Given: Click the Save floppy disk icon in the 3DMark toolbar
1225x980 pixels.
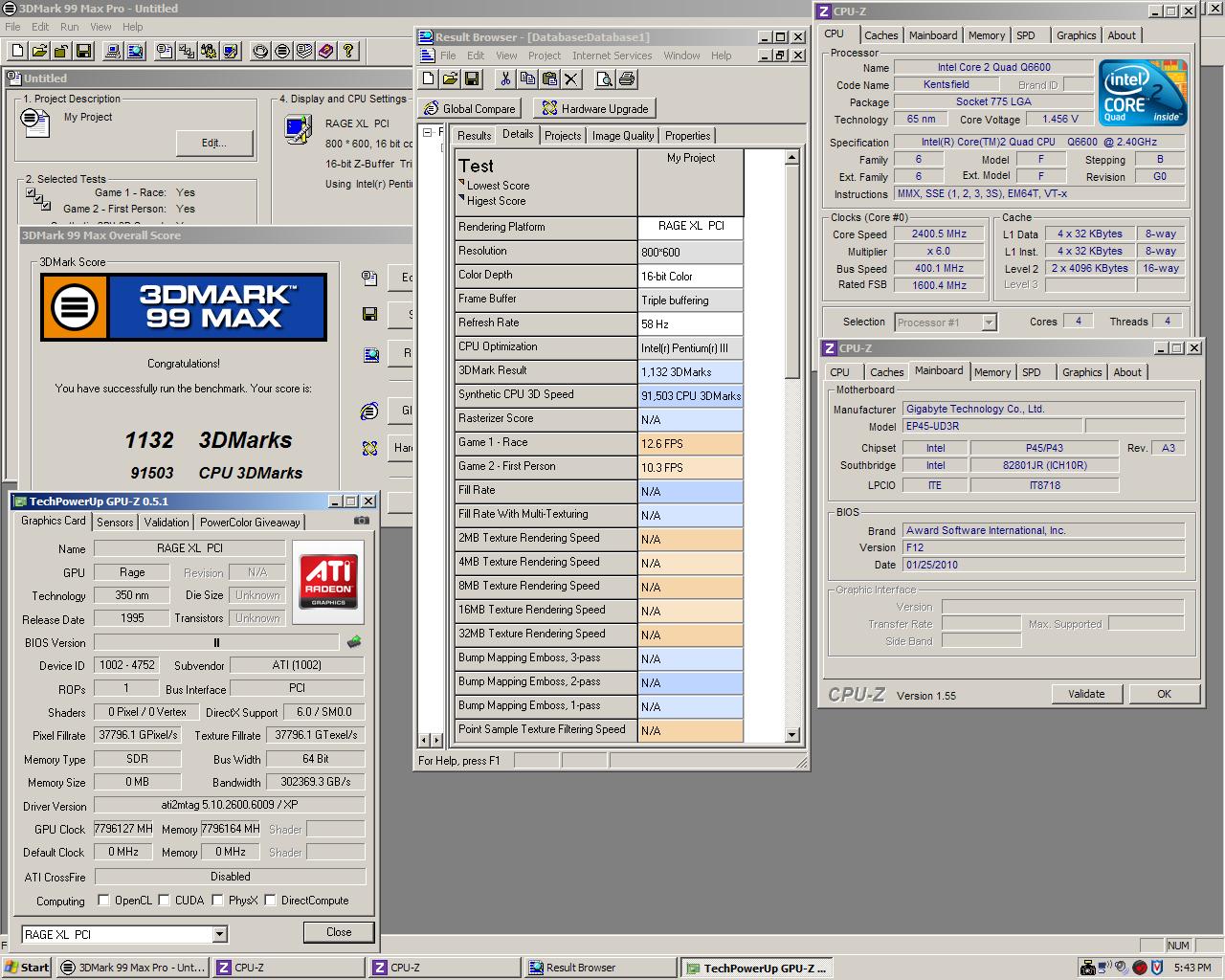Looking at the screenshot, I should coord(83,51).
